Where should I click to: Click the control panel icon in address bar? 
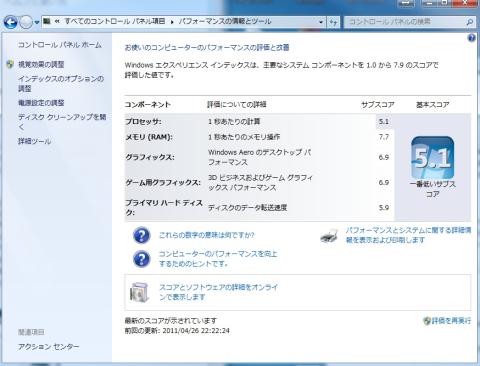(x=47, y=22)
